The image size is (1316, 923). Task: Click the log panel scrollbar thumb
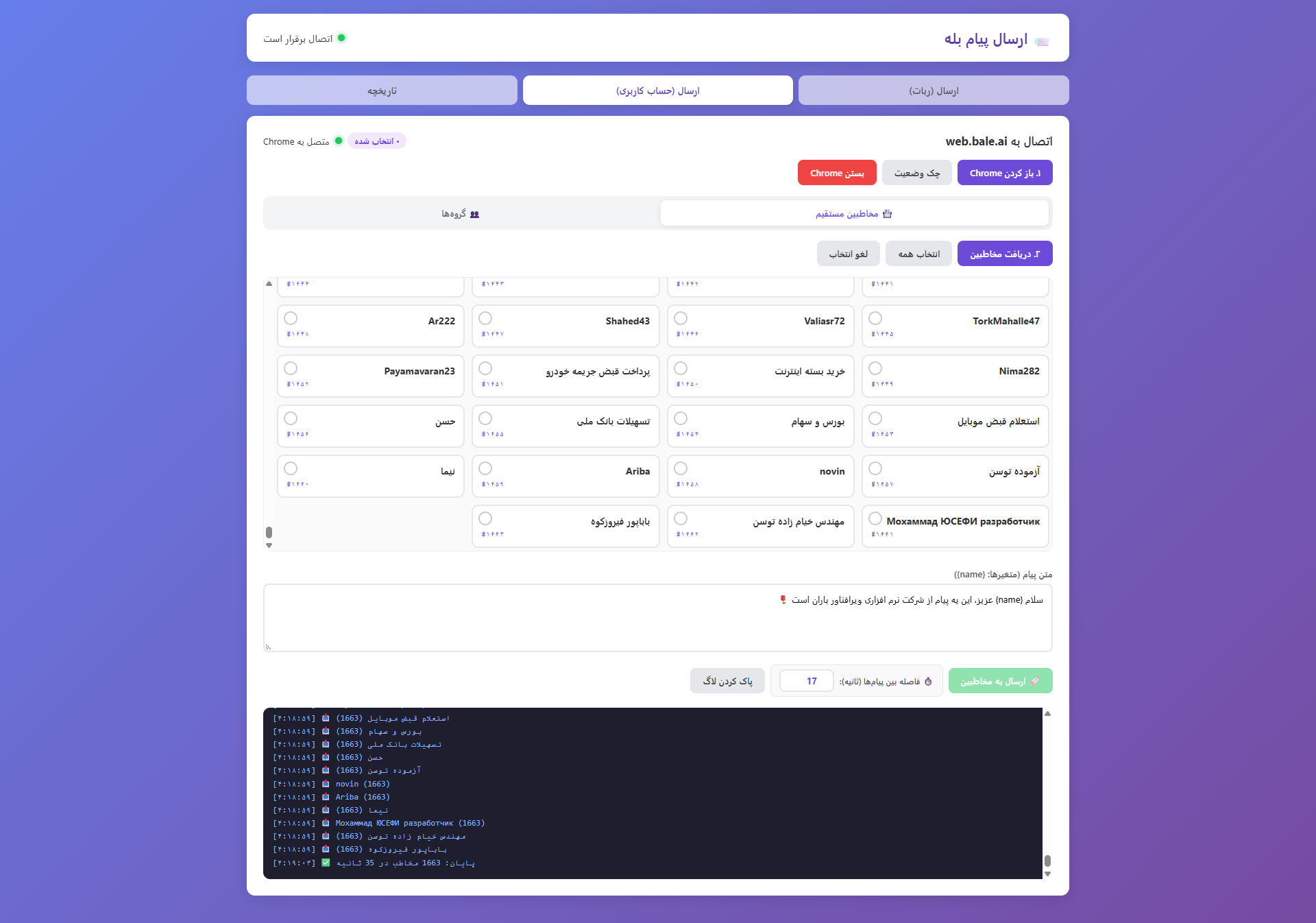pos(1047,861)
